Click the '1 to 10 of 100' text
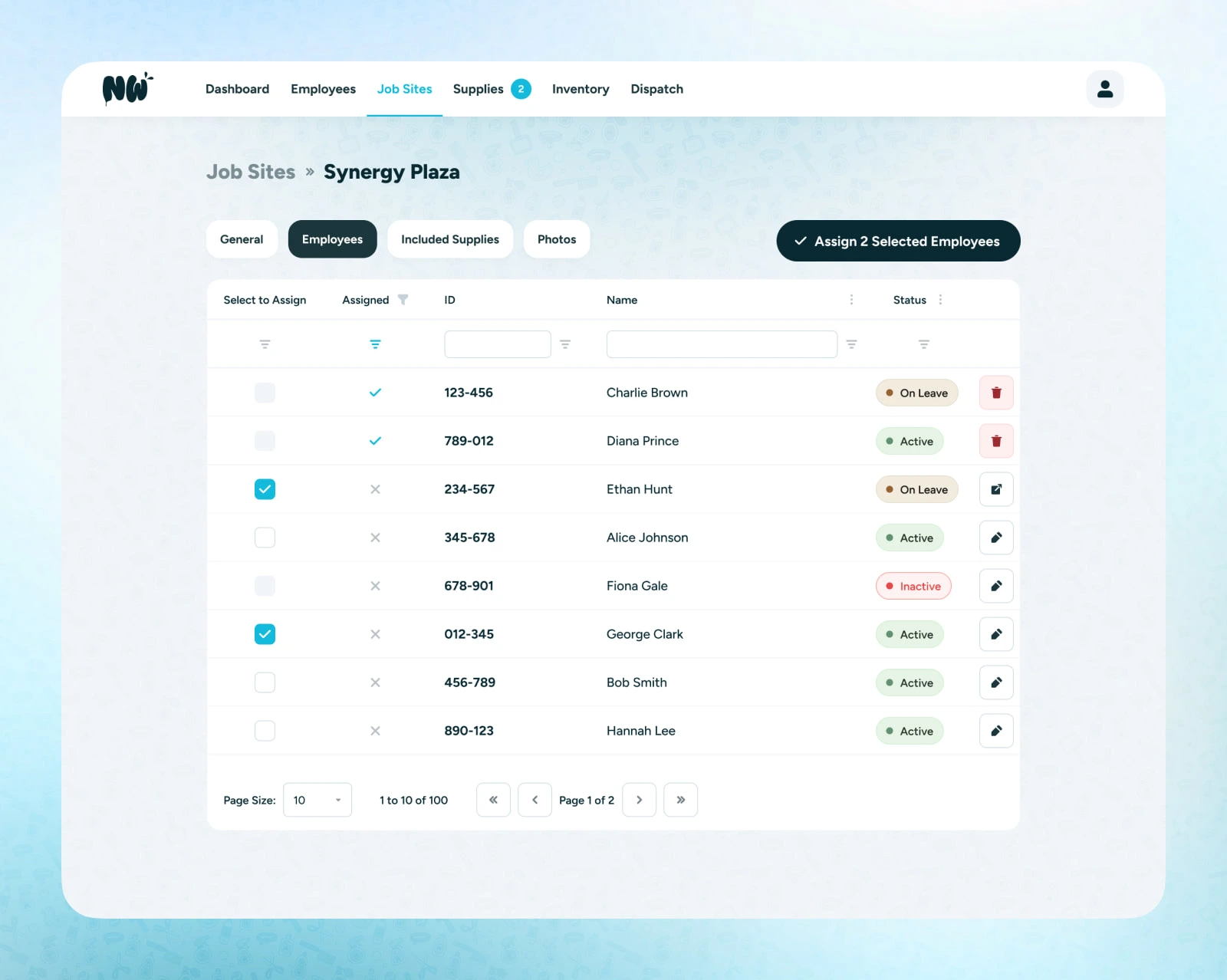The image size is (1227, 980). 413,800
